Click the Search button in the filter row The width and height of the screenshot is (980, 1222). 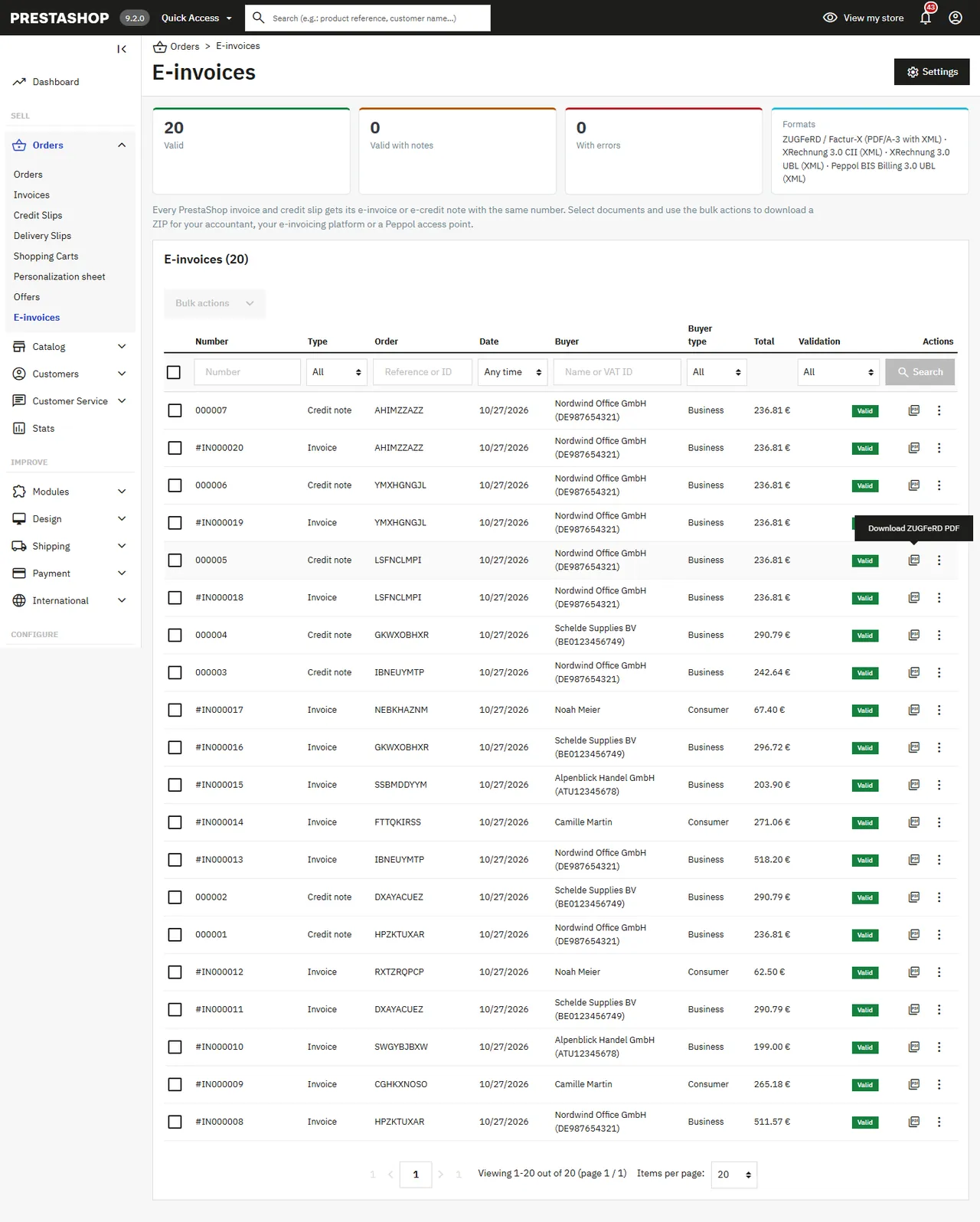(x=920, y=372)
